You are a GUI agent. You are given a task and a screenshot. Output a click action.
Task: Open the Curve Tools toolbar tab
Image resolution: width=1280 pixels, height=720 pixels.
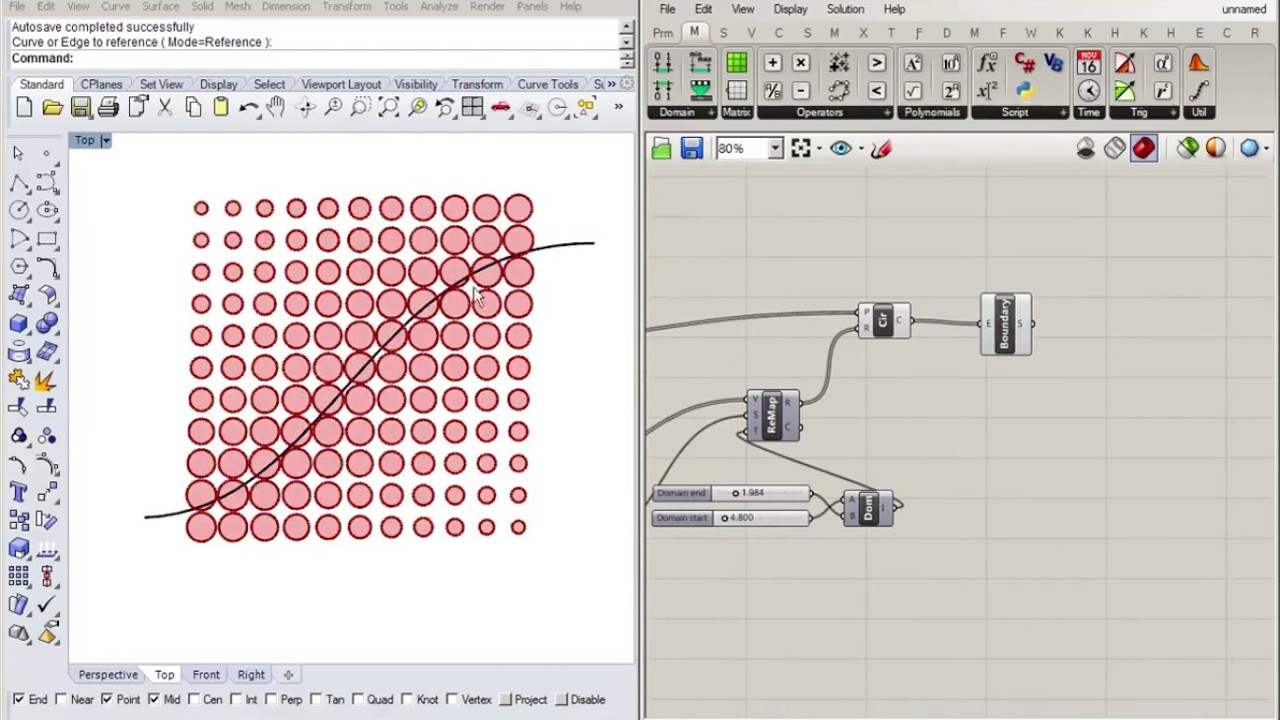pos(548,85)
